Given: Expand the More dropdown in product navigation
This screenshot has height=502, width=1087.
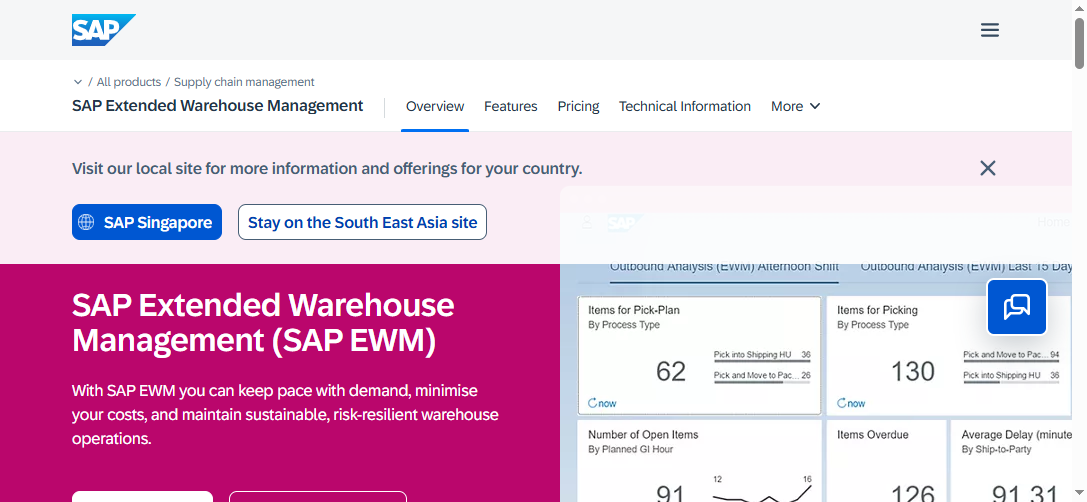Looking at the screenshot, I should 795,106.
